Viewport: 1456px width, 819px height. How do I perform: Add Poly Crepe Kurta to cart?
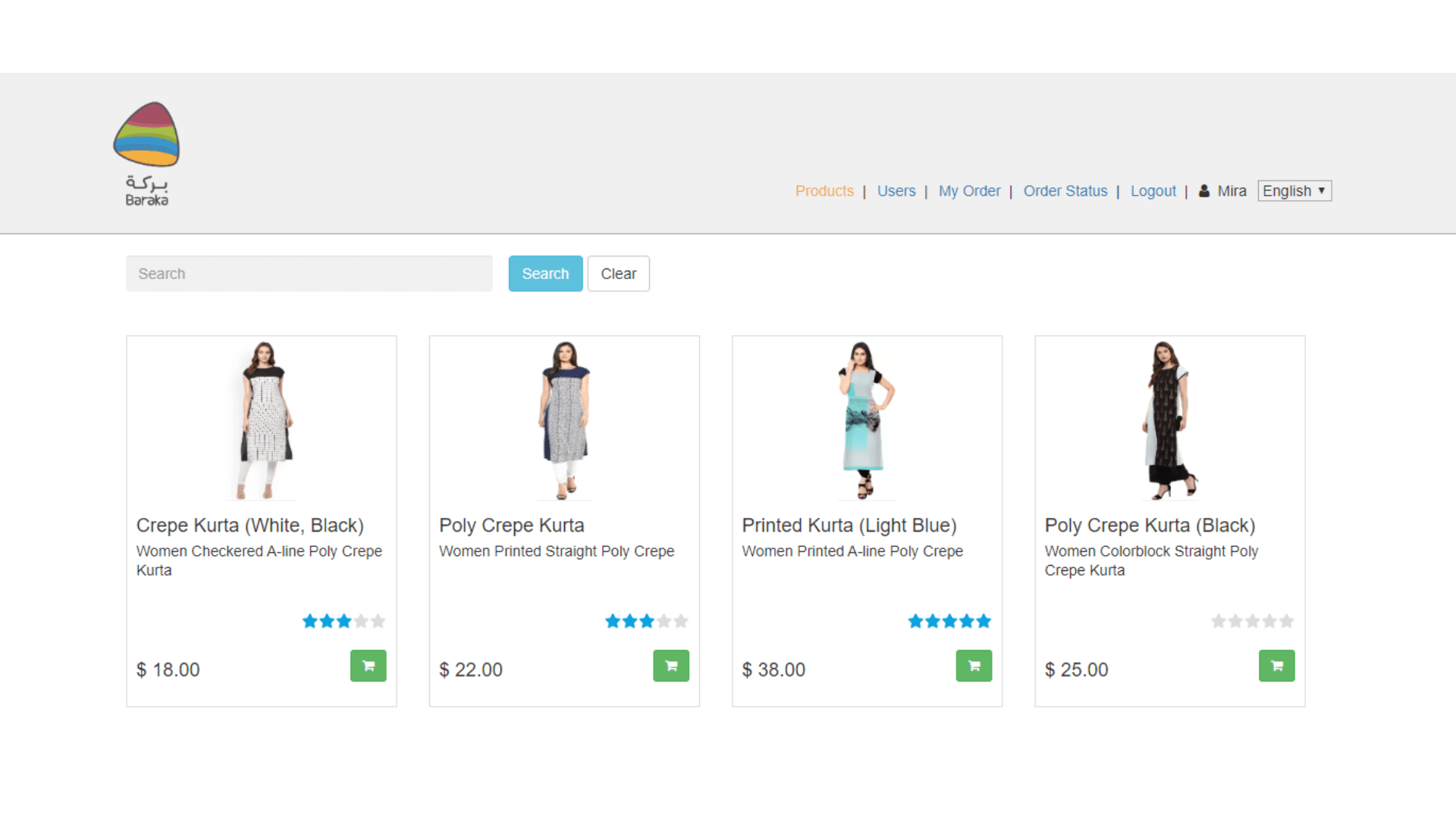(x=670, y=665)
